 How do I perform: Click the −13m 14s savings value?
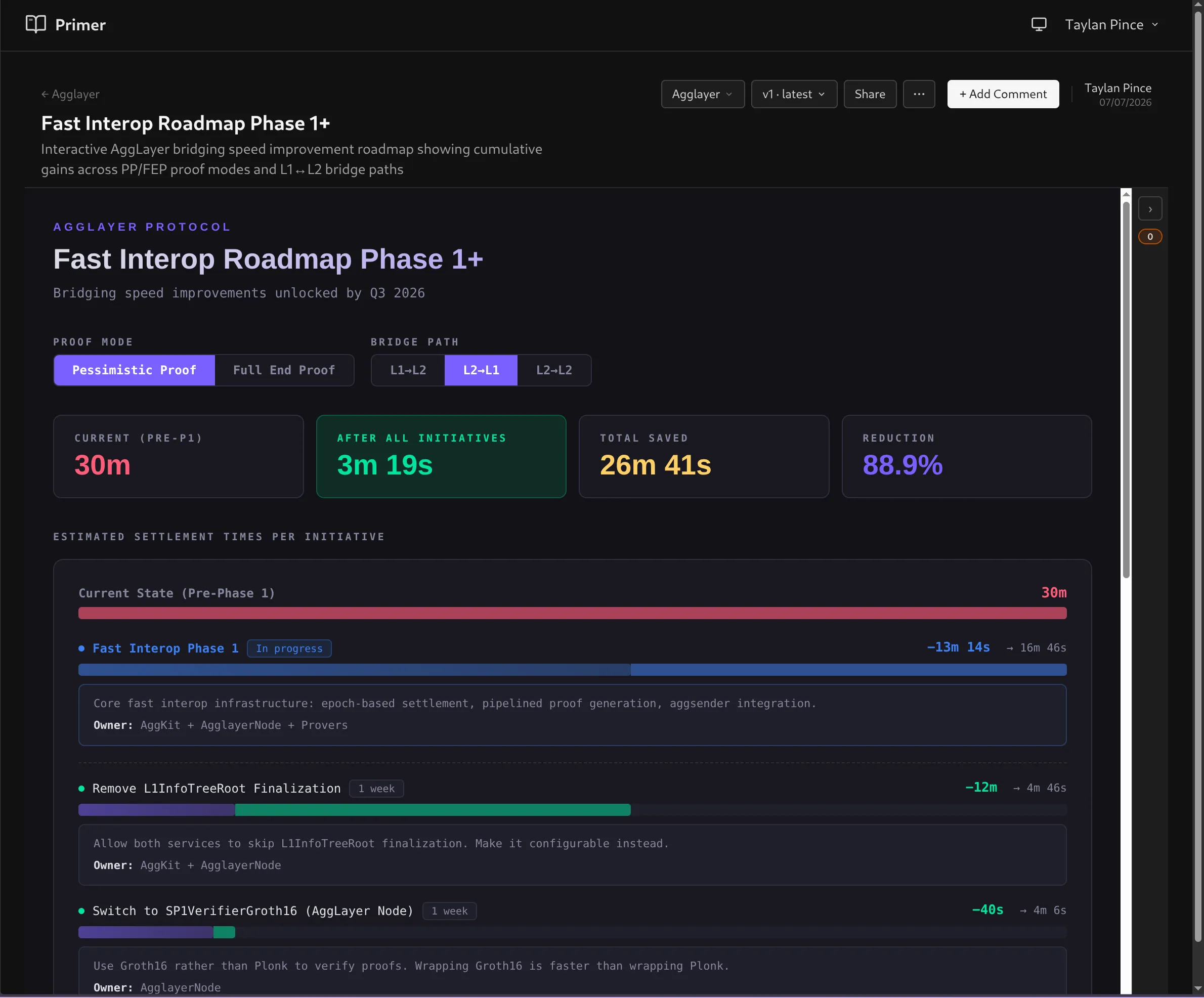(959, 647)
